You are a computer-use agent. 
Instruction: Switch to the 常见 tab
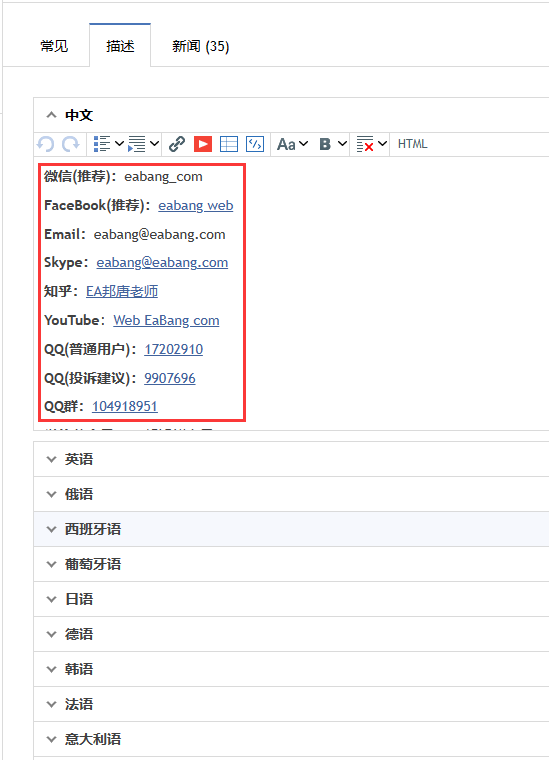click(54, 46)
